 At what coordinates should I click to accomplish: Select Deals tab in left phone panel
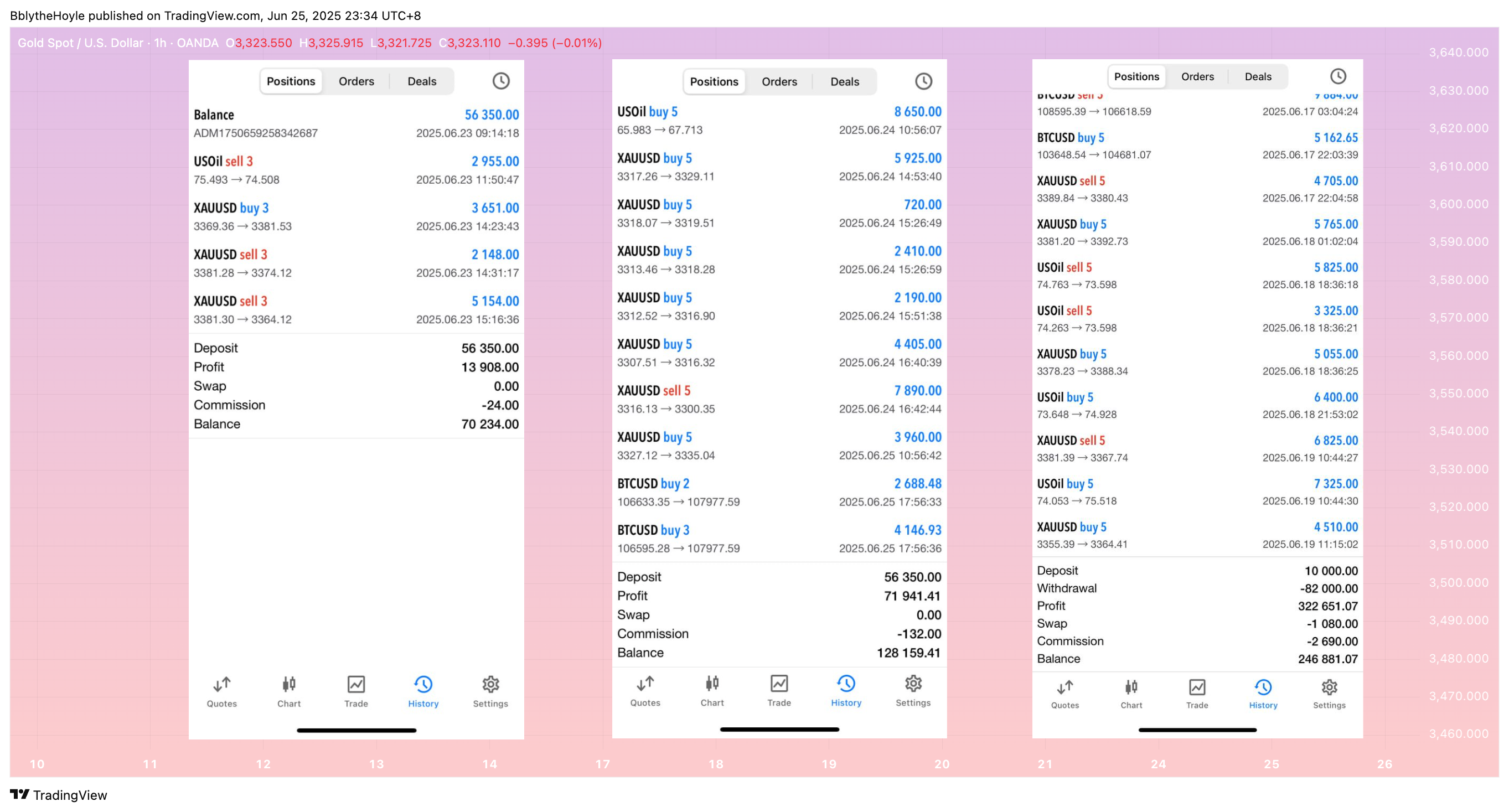pyautogui.click(x=422, y=81)
